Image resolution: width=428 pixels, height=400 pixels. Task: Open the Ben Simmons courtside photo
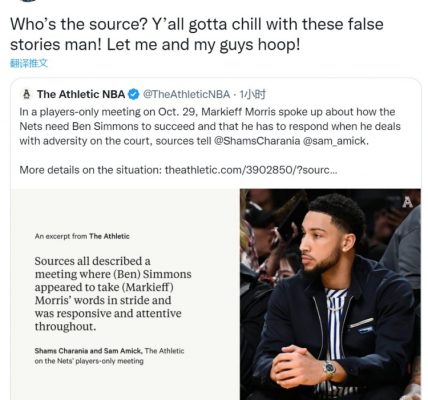(330, 294)
